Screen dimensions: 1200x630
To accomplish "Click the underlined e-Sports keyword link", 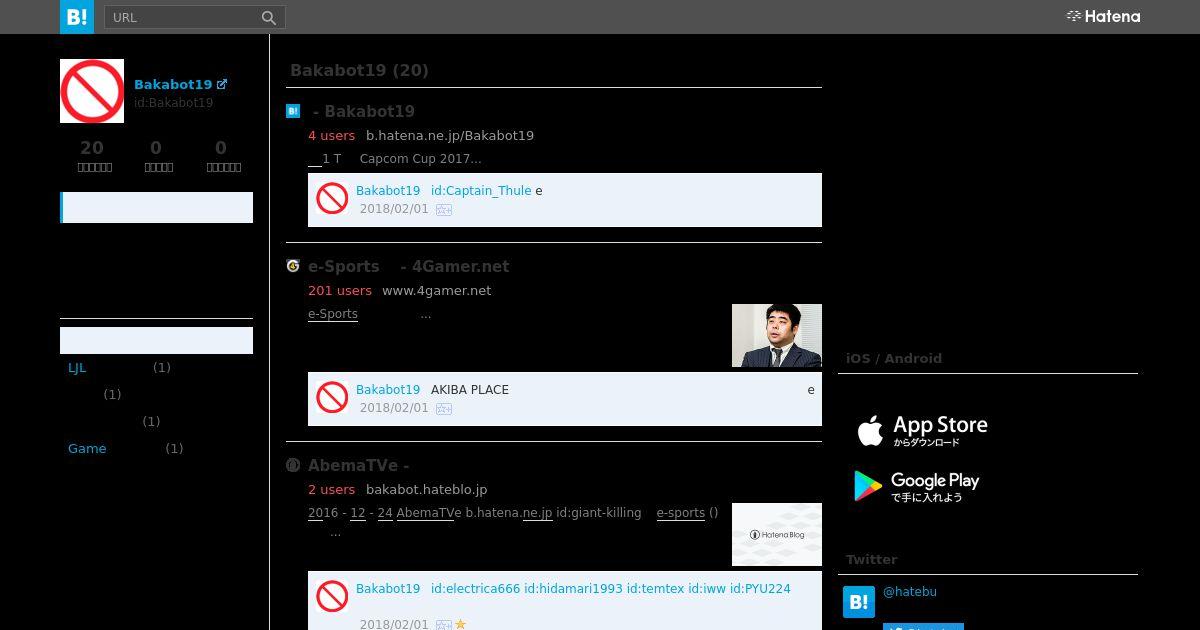I will pos(333,314).
